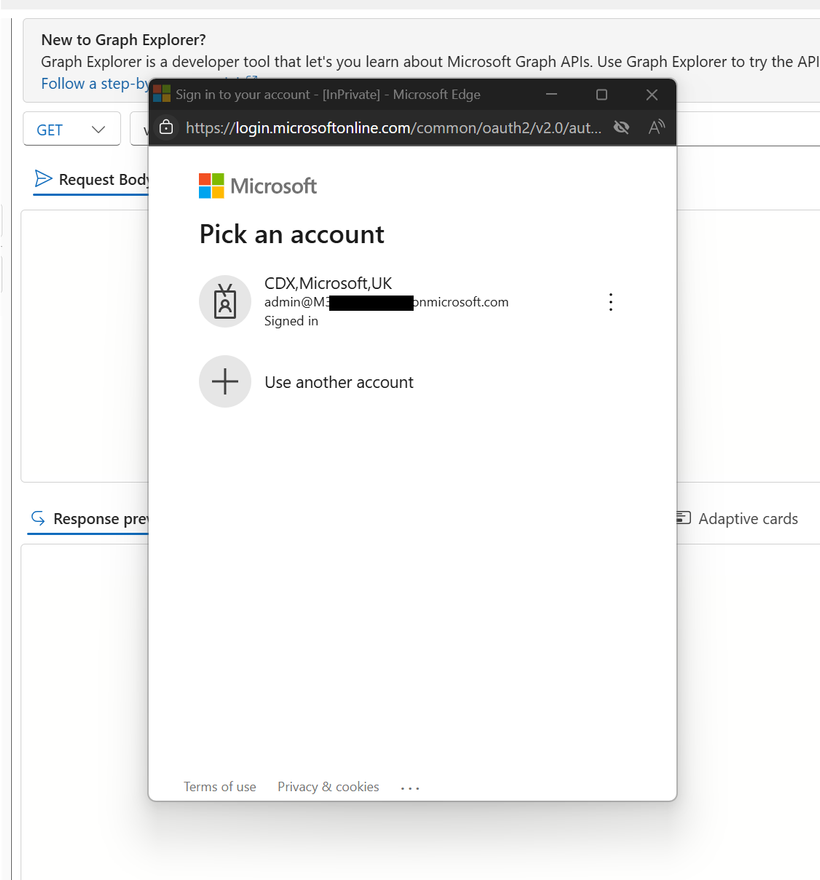The width and height of the screenshot is (820, 880).
Task: Open Terms of use link
Action: [219, 787]
